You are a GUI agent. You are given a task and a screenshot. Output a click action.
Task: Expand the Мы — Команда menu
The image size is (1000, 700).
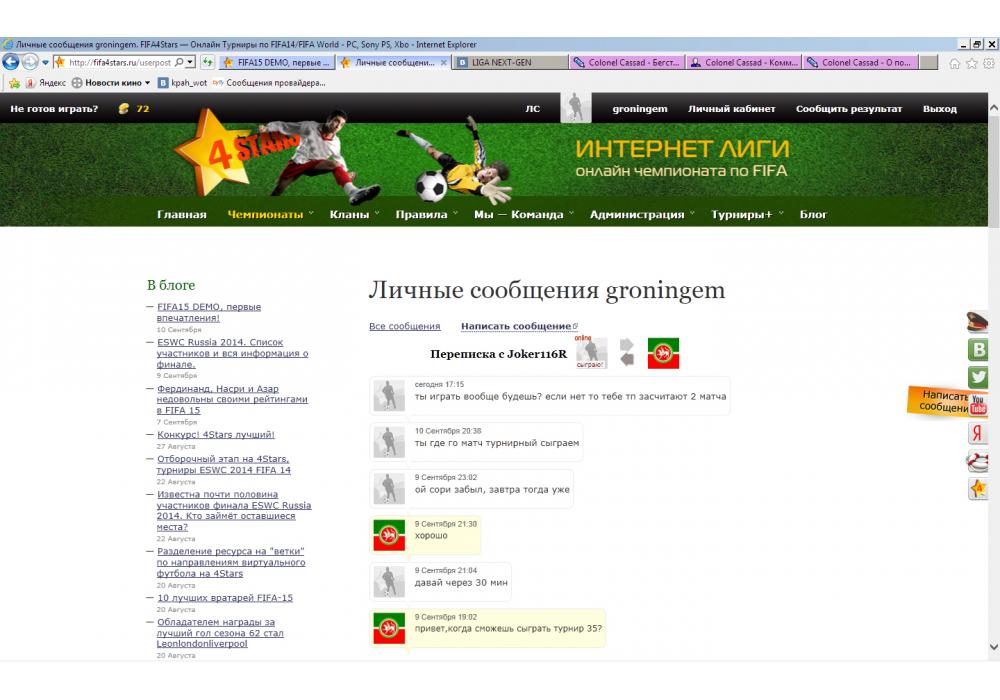571,214
